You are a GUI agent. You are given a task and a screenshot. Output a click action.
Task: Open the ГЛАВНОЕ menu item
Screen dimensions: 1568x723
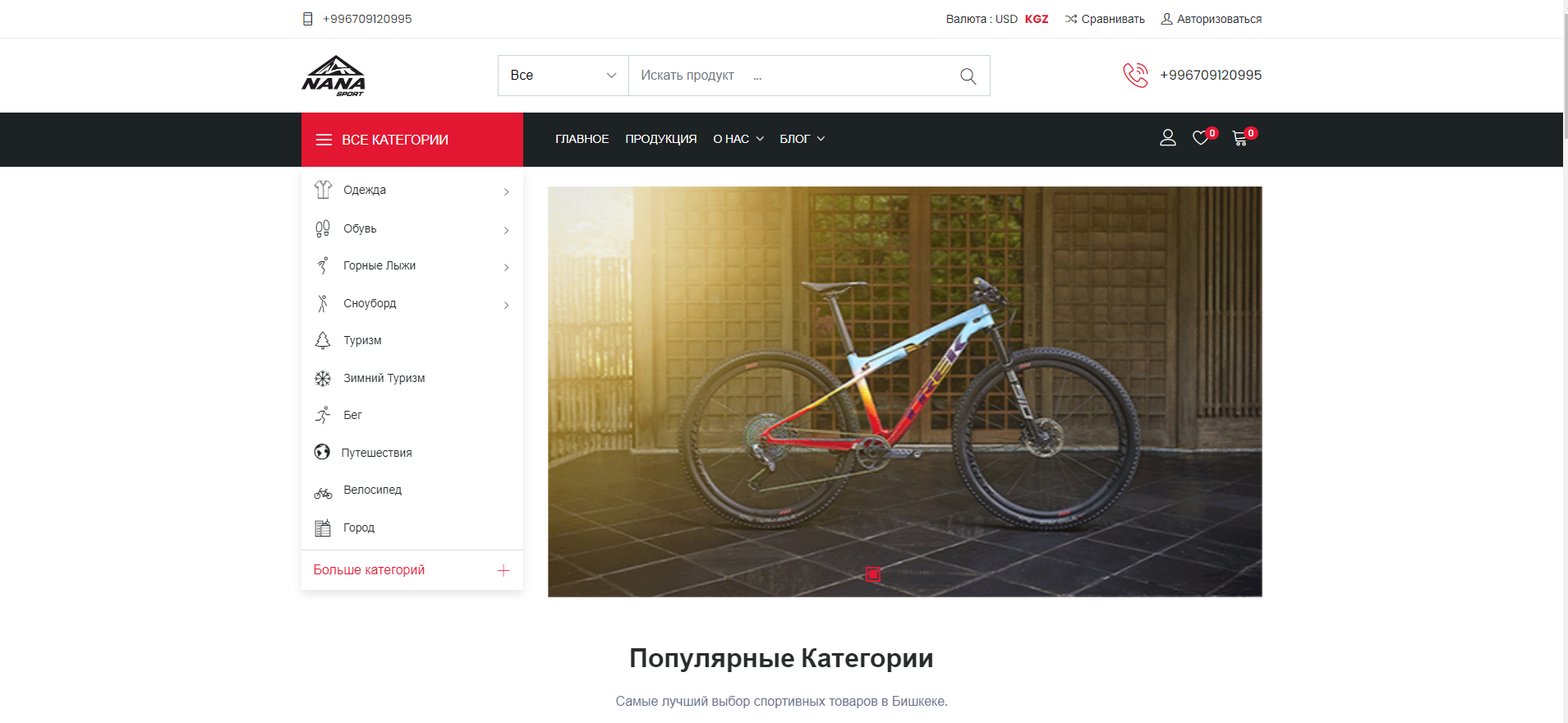(x=582, y=139)
